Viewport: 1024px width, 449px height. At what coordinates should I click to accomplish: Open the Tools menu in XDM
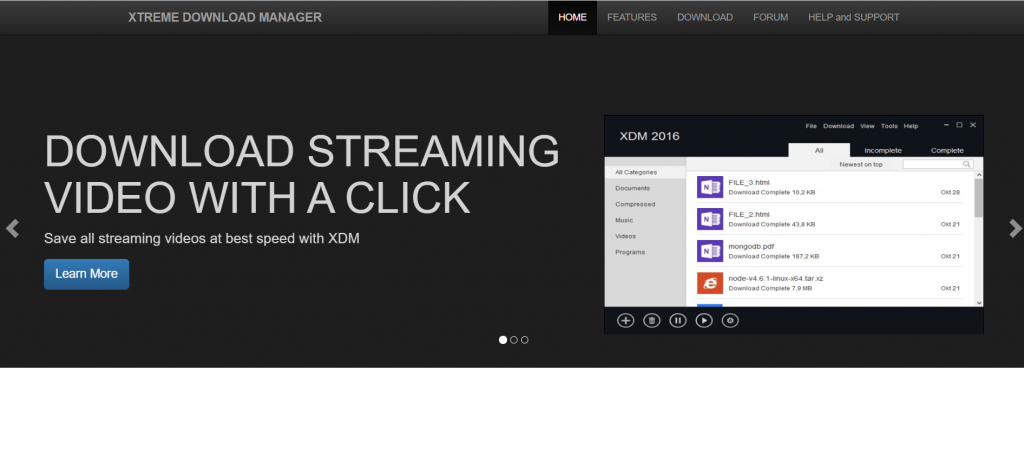[889, 126]
